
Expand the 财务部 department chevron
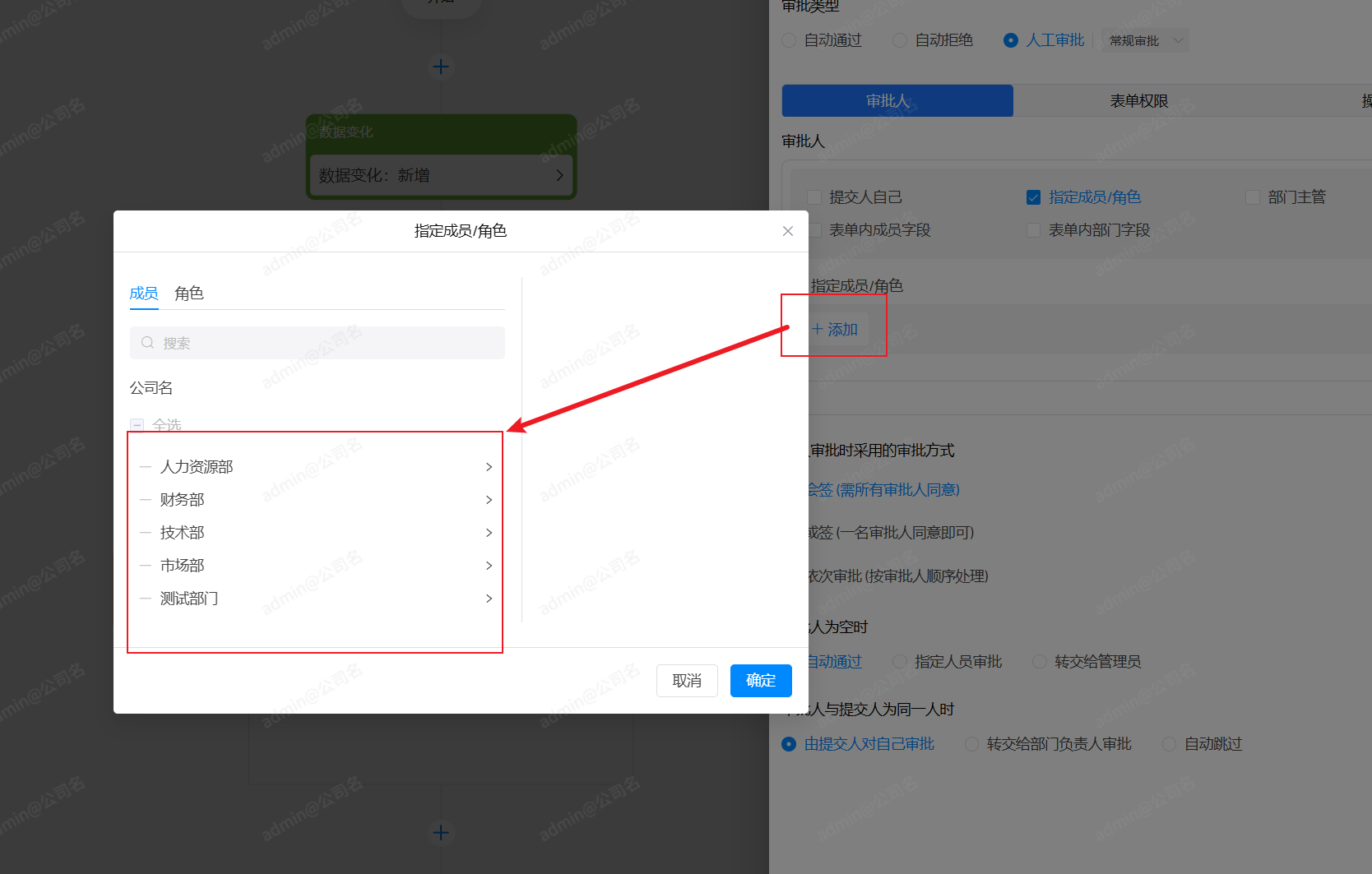point(489,500)
